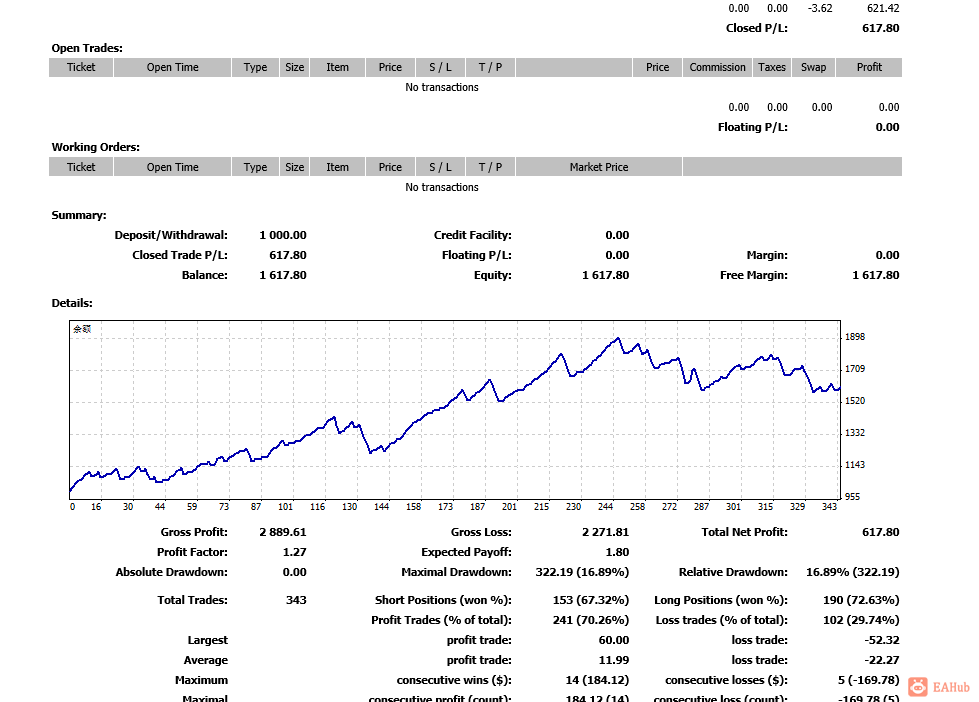Click the Type header in Working Orders table

pyautogui.click(x=255, y=167)
